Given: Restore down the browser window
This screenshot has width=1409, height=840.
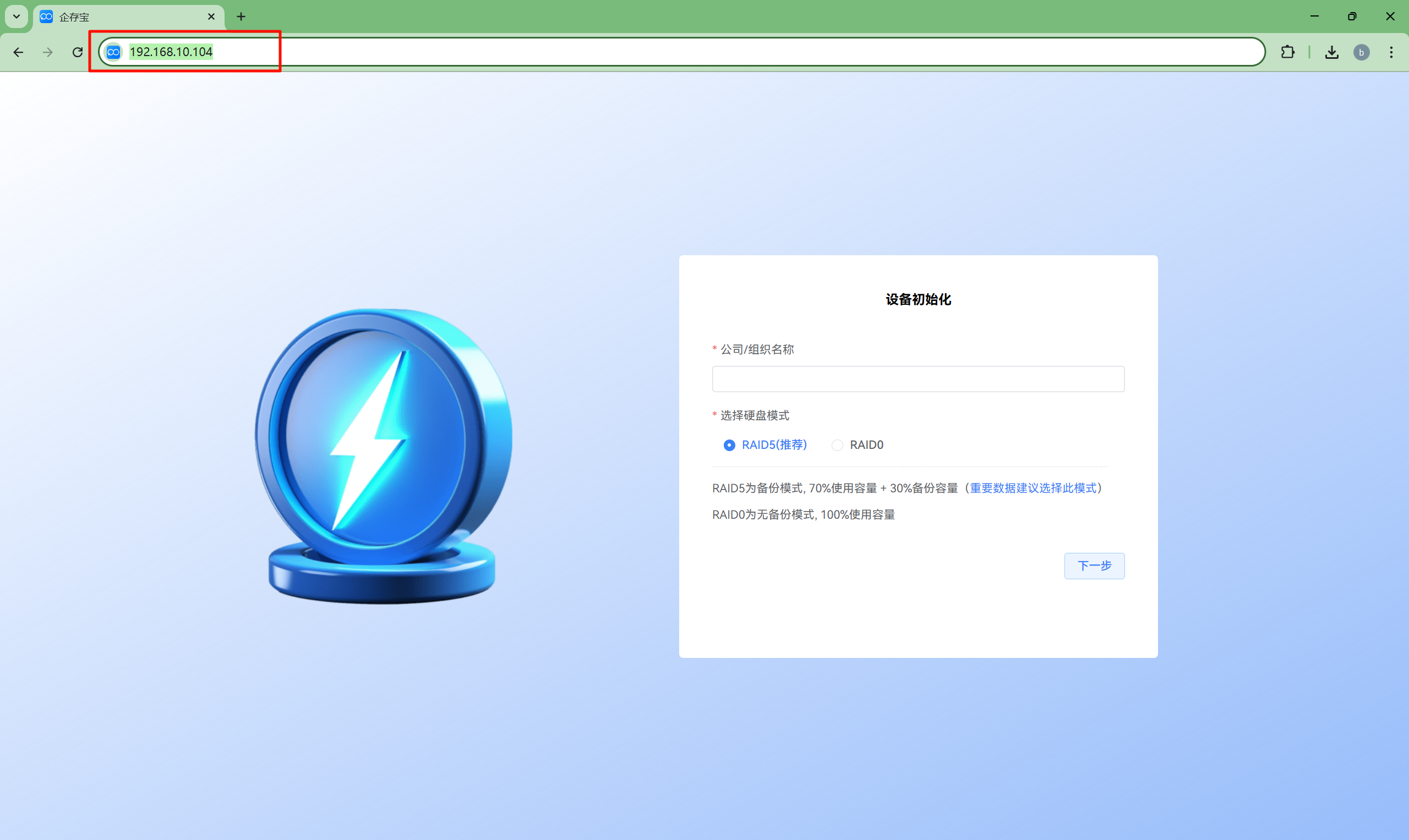Looking at the screenshot, I should click(x=1352, y=17).
